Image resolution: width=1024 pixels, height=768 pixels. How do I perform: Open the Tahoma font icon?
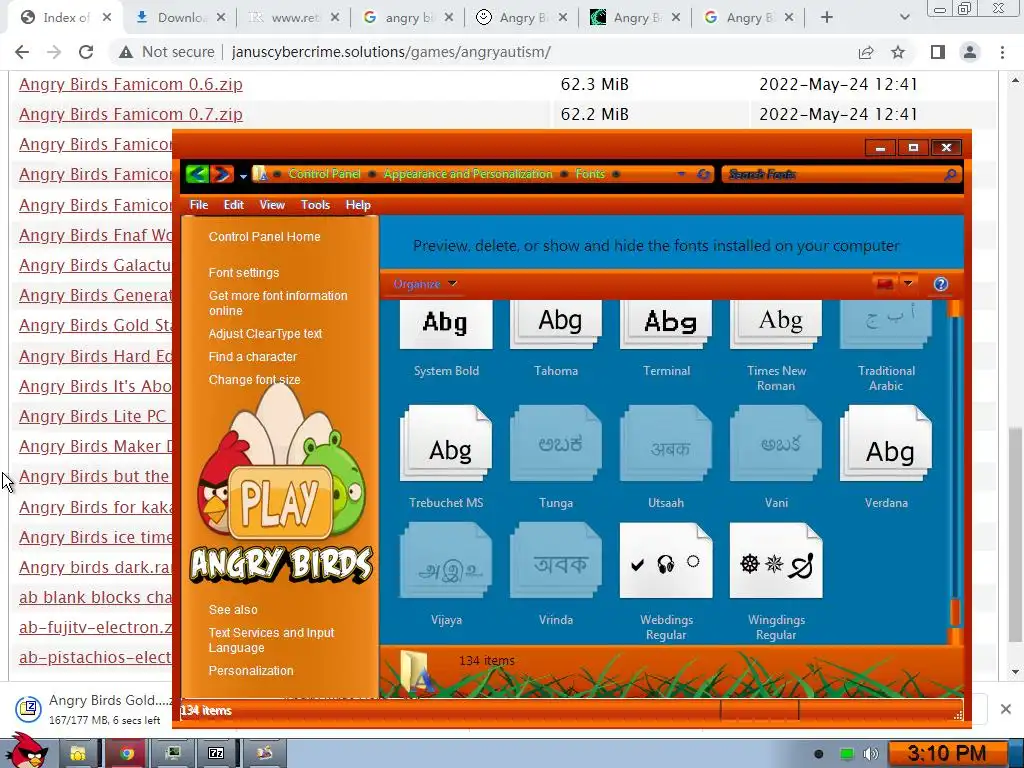(x=556, y=325)
